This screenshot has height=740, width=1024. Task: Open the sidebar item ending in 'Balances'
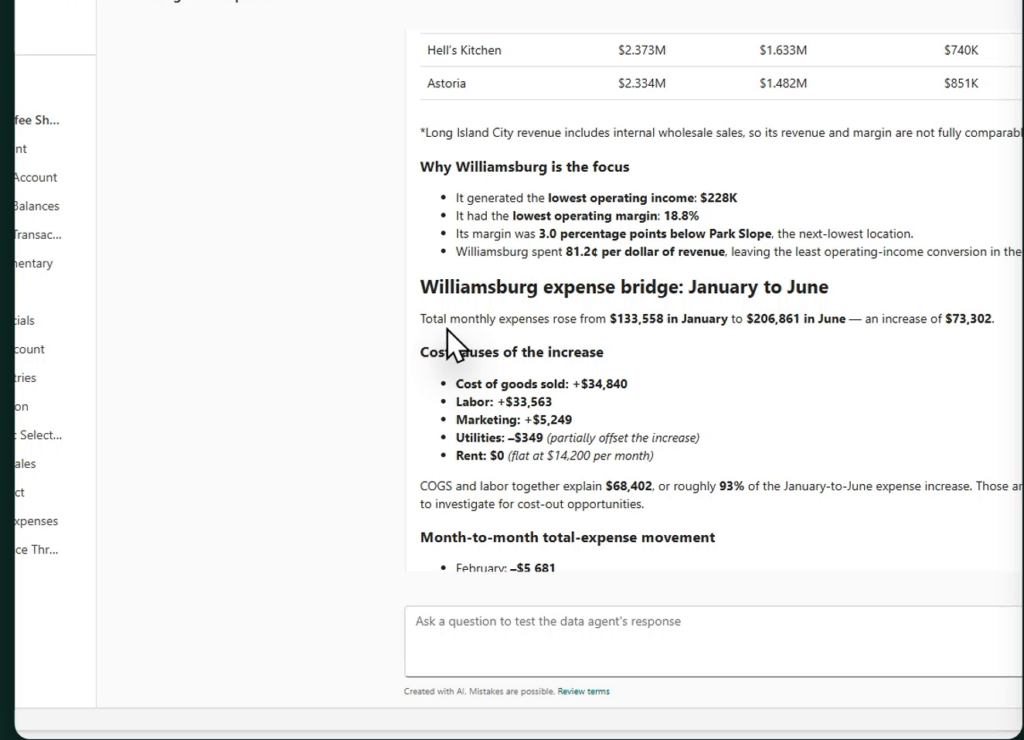click(x=37, y=206)
